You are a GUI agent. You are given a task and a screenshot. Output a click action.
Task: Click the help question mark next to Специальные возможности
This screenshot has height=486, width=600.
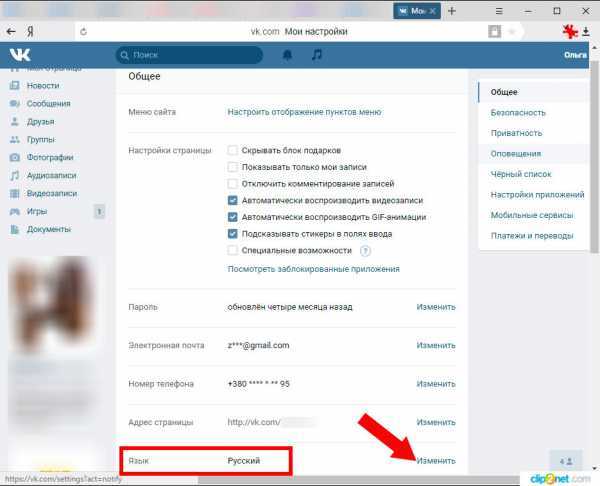[365, 251]
